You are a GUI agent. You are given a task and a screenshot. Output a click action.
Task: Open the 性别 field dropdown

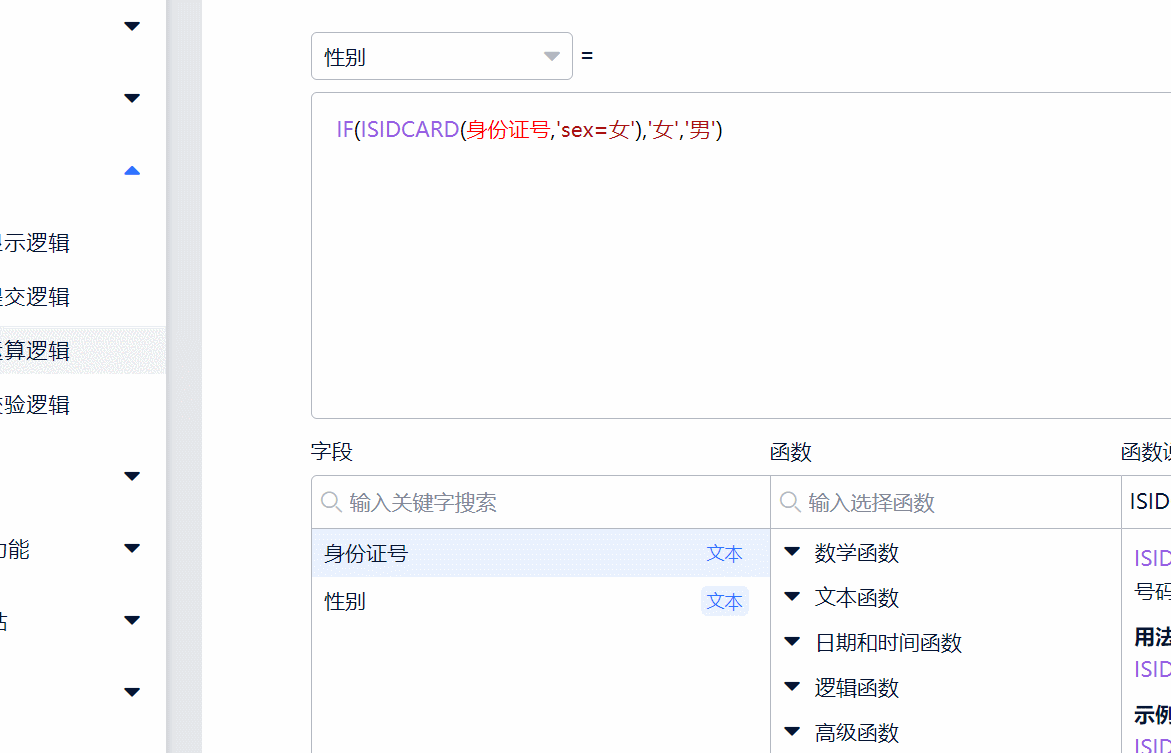tap(441, 57)
